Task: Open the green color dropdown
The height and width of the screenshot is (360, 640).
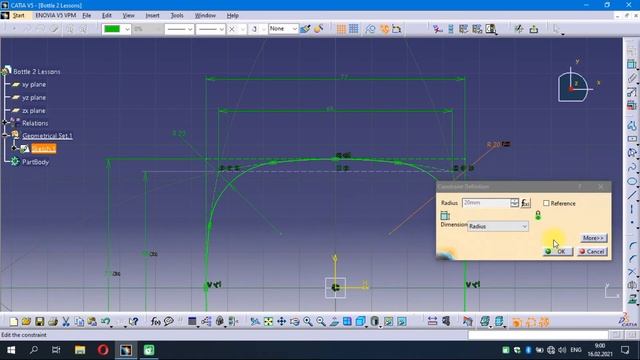Action: pos(127,29)
